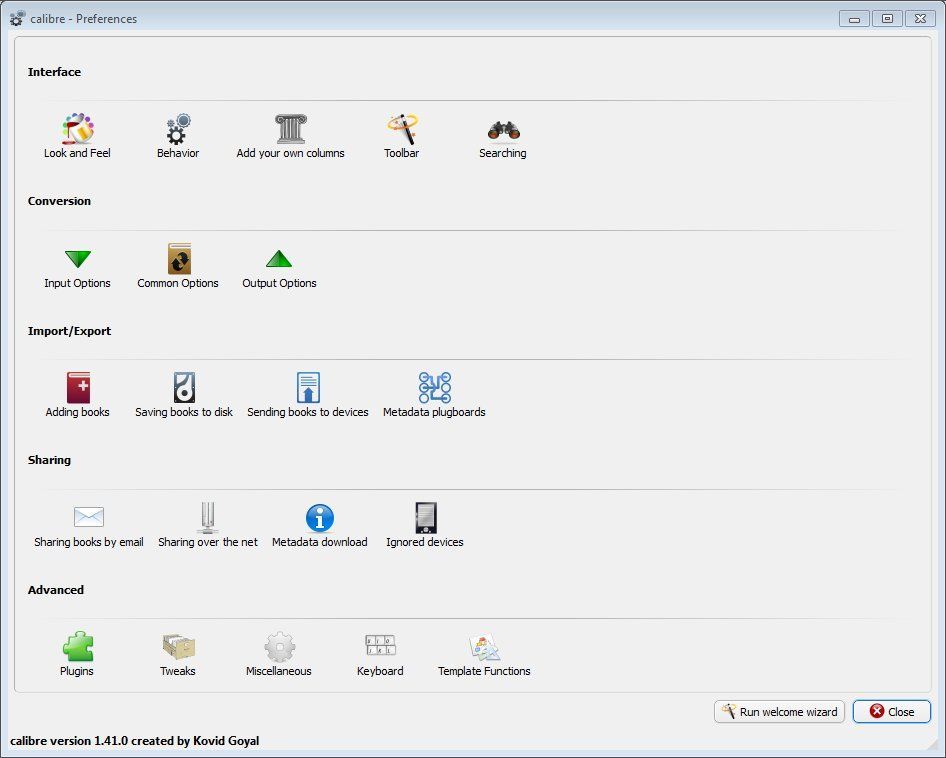This screenshot has width=946, height=758.
Task: Open Template Functions settings
Action: (x=484, y=647)
